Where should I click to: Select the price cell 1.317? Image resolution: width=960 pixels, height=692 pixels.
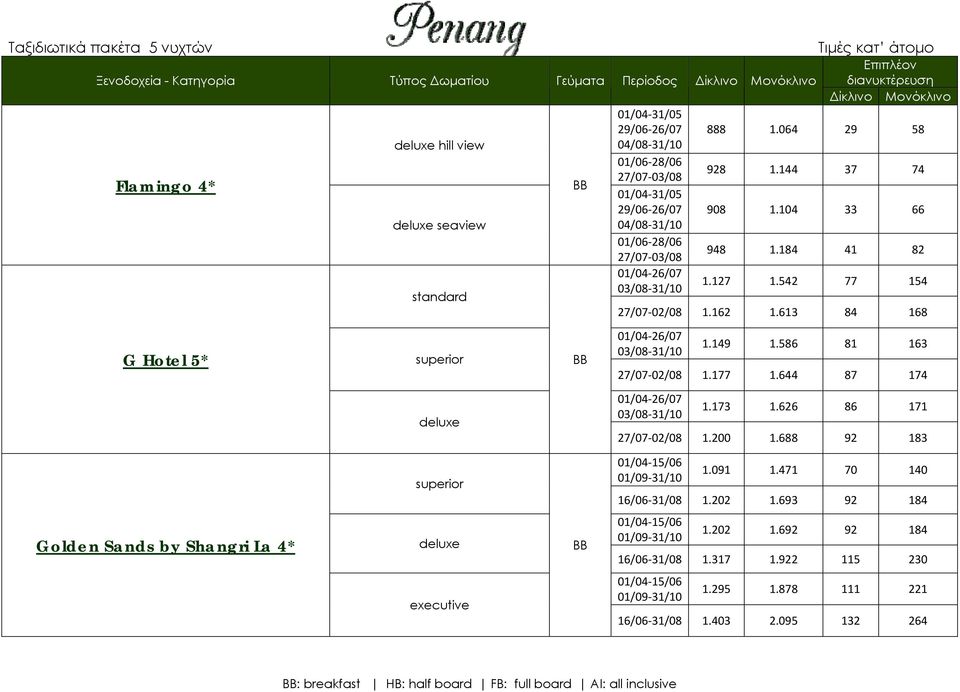[716, 559]
